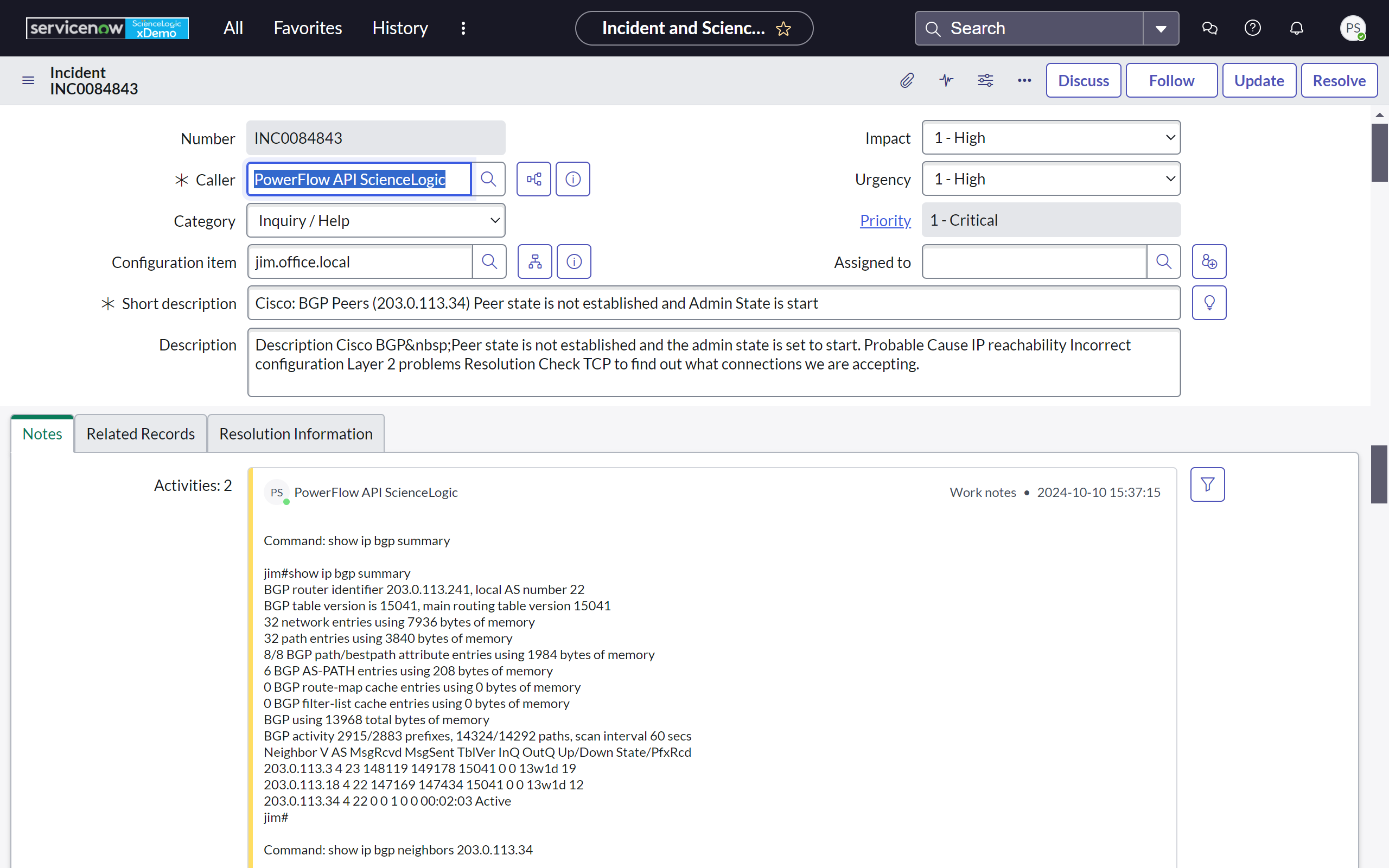This screenshot has width=1389, height=868.
Task: Click the hierarchy/map icon next to Configuration item
Action: point(535,262)
